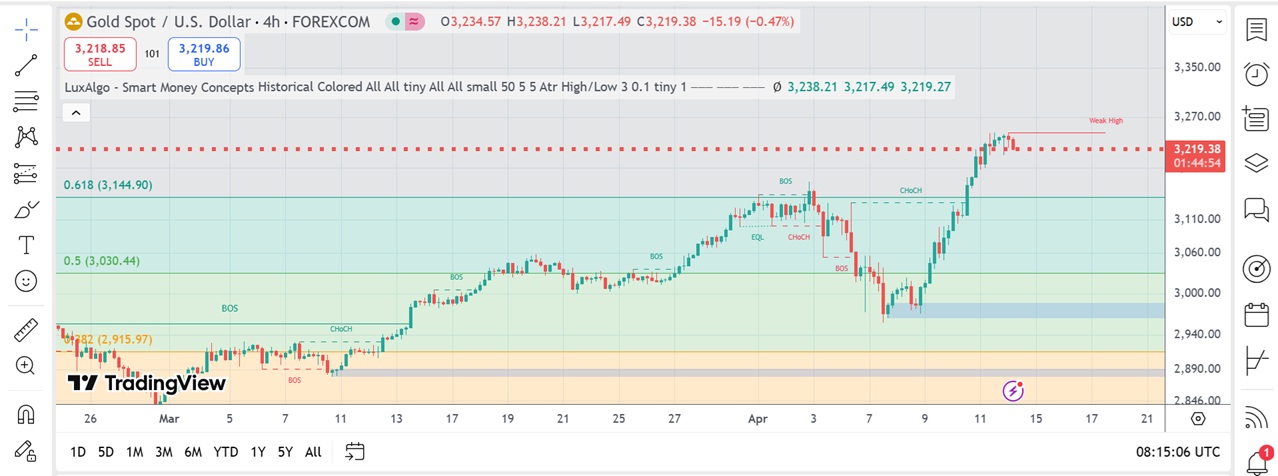The width and height of the screenshot is (1278, 476).
Task: Pick the Measure ruler tool
Action: coord(26,329)
